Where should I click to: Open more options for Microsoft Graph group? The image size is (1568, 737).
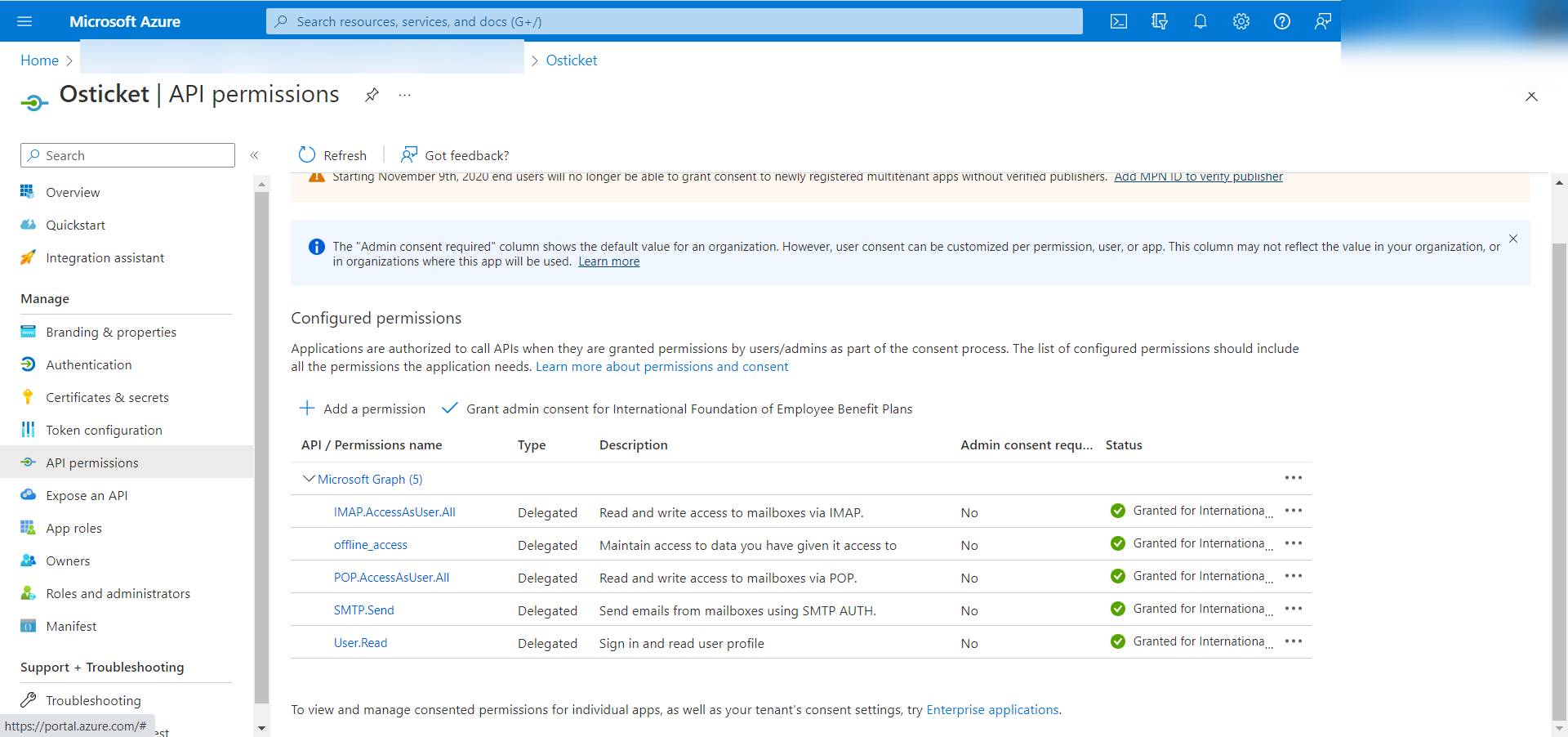[1294, 478]
